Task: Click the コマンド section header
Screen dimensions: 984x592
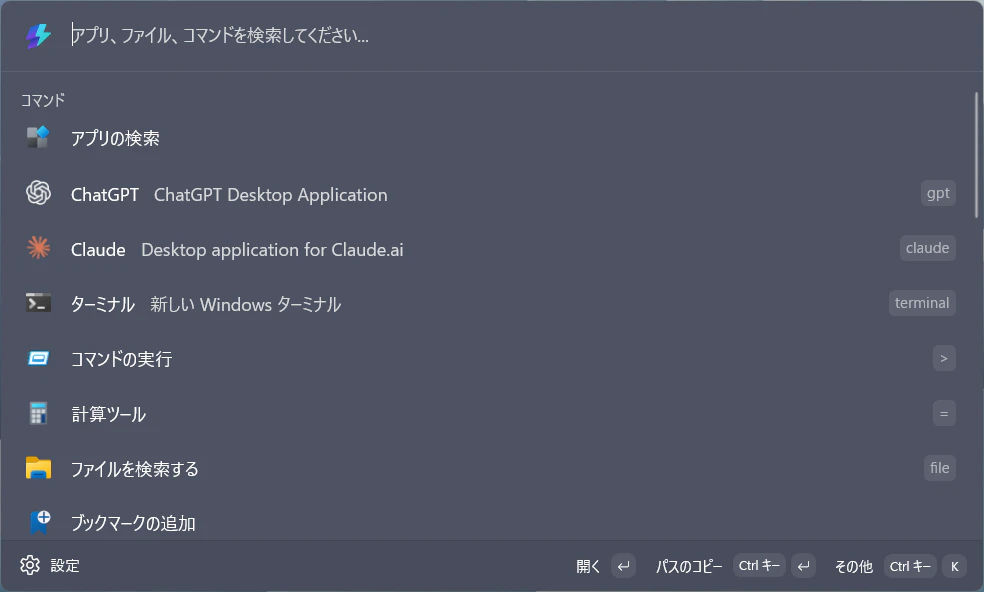Action: [43, 100]
